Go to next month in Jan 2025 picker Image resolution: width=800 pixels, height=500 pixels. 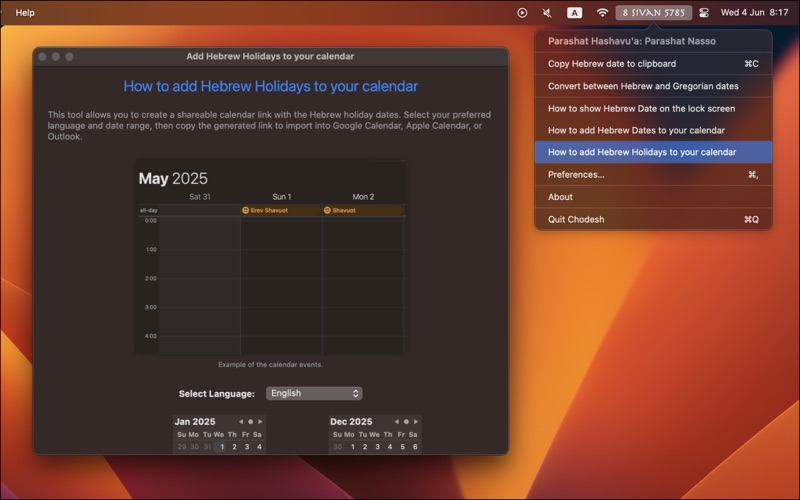pyautogui.click(x=260, y=422)
